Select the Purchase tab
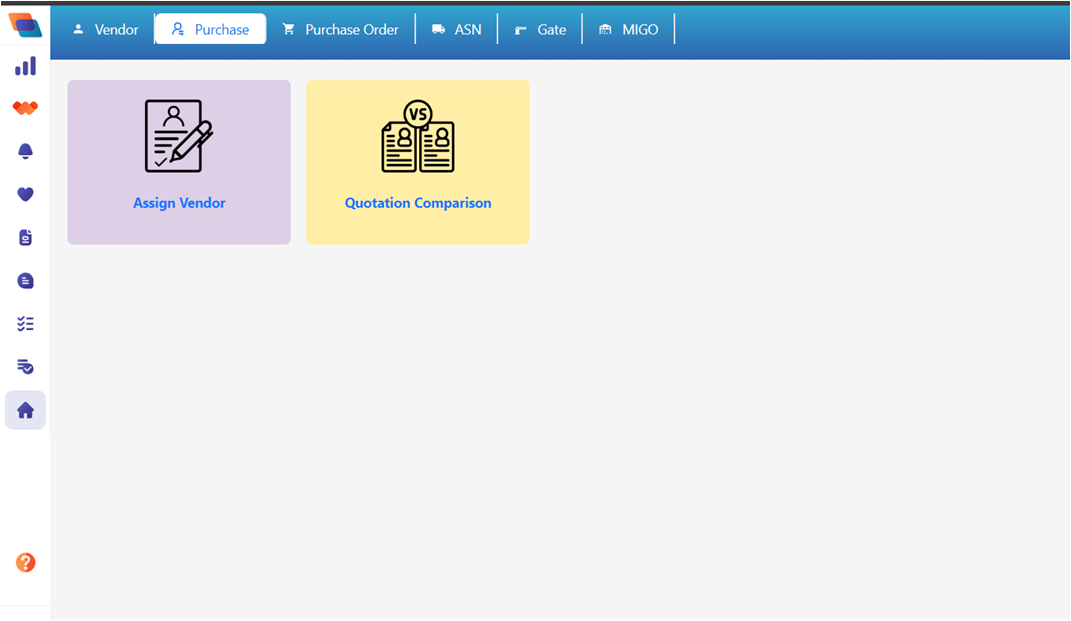The height and width of the screenshot is (621, 1071). pyautogui.click(x=210, y=29)
